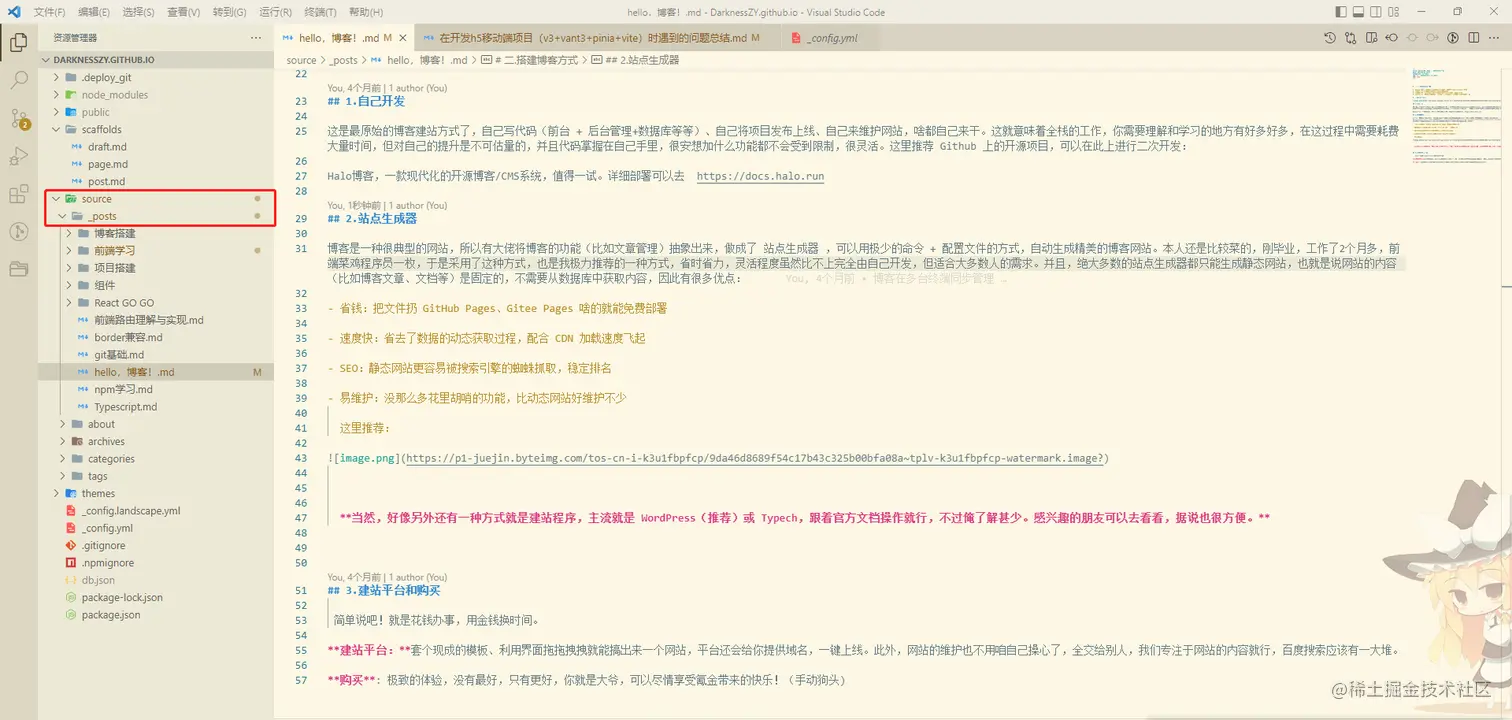1512x720 pixels.
Task: Click the author CodeLens above ## 1.自己开发
Action: pos(387,88)
